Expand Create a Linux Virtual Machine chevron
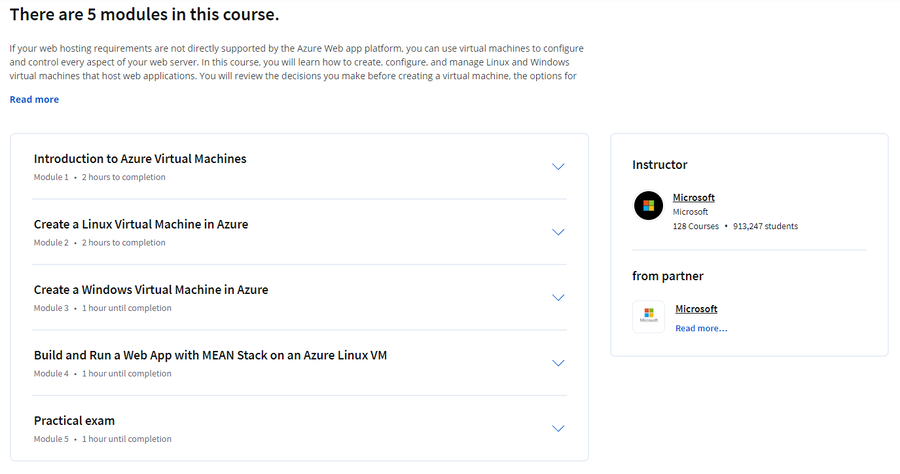900x474 pixels. click(558, 232)
